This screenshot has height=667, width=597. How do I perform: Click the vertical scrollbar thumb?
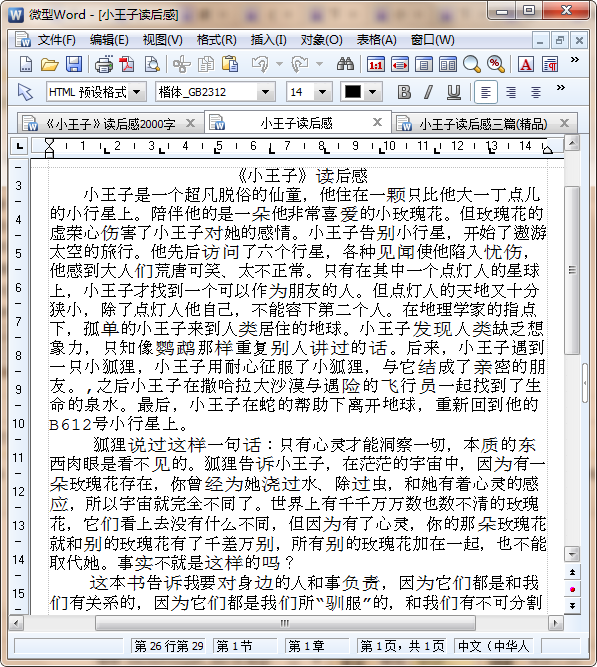(572, 270)
